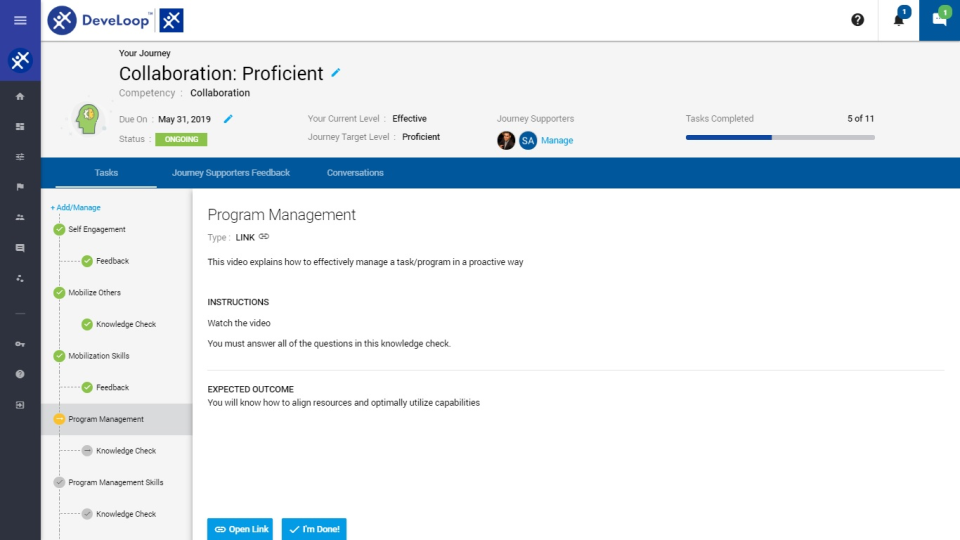Click the help question mark in header
The height and width of the screenshot is (540, 960).
click(857, 20)
